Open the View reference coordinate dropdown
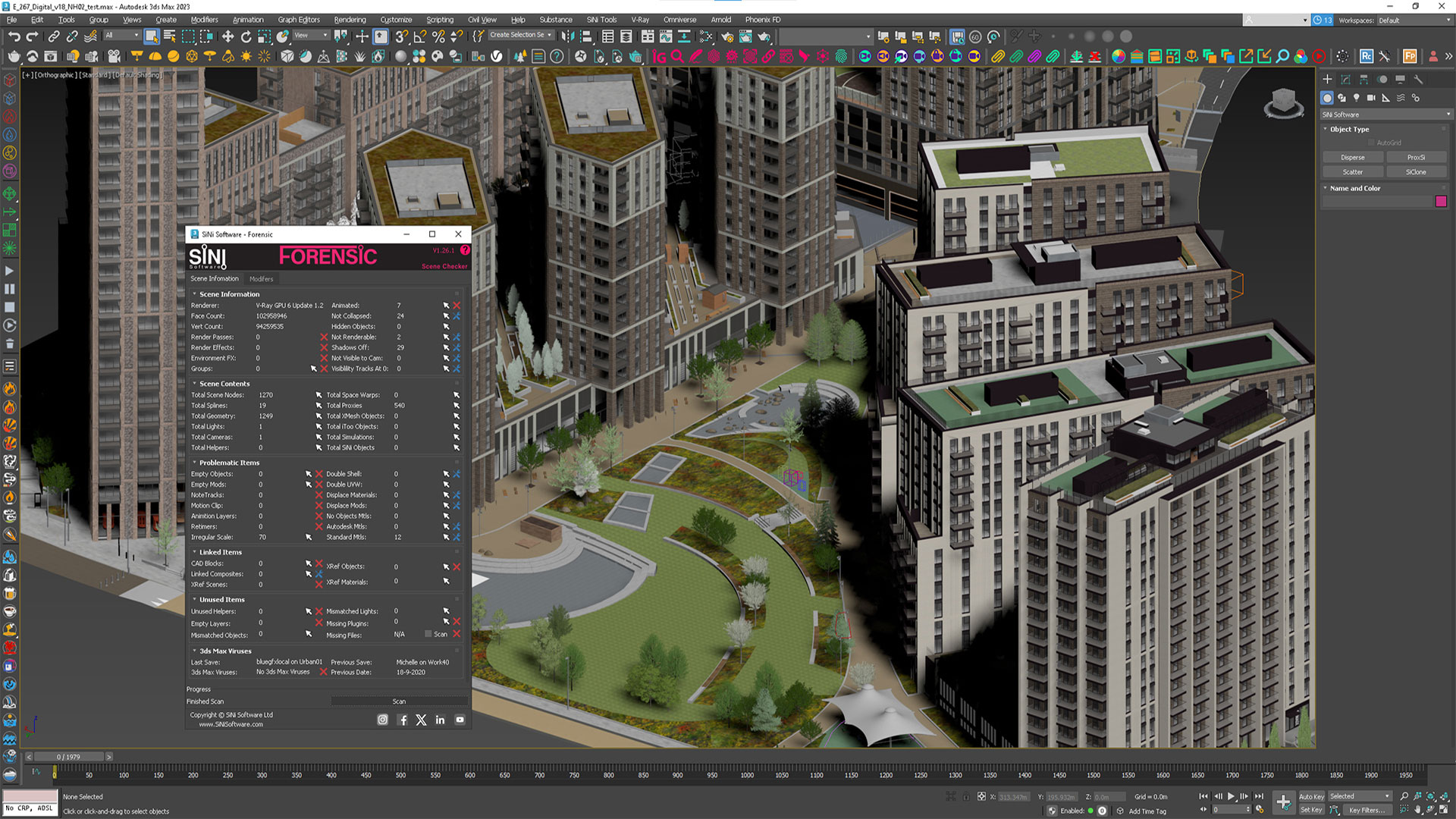This screenshot has height=819, width=1456. [x=310, y=35]
